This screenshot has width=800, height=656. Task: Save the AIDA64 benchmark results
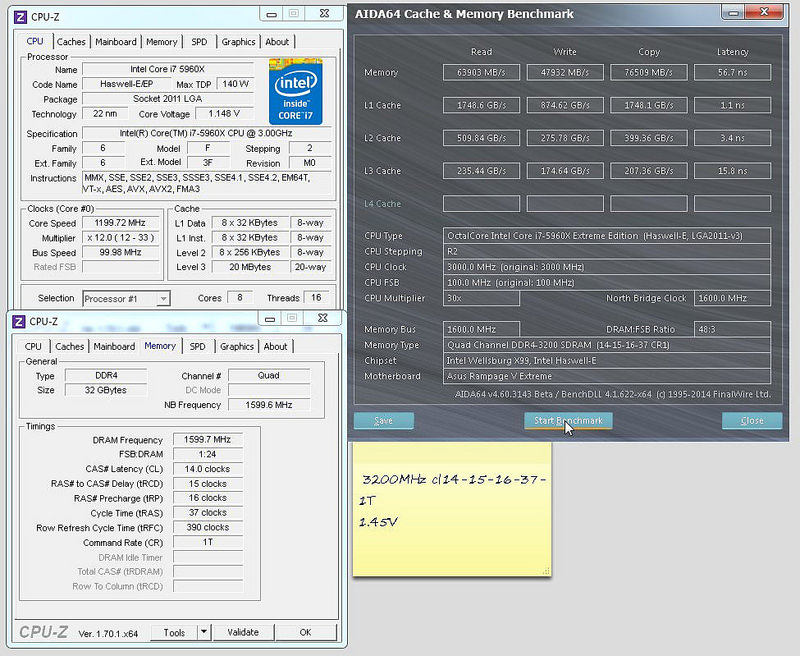click(x=384, y=421)
